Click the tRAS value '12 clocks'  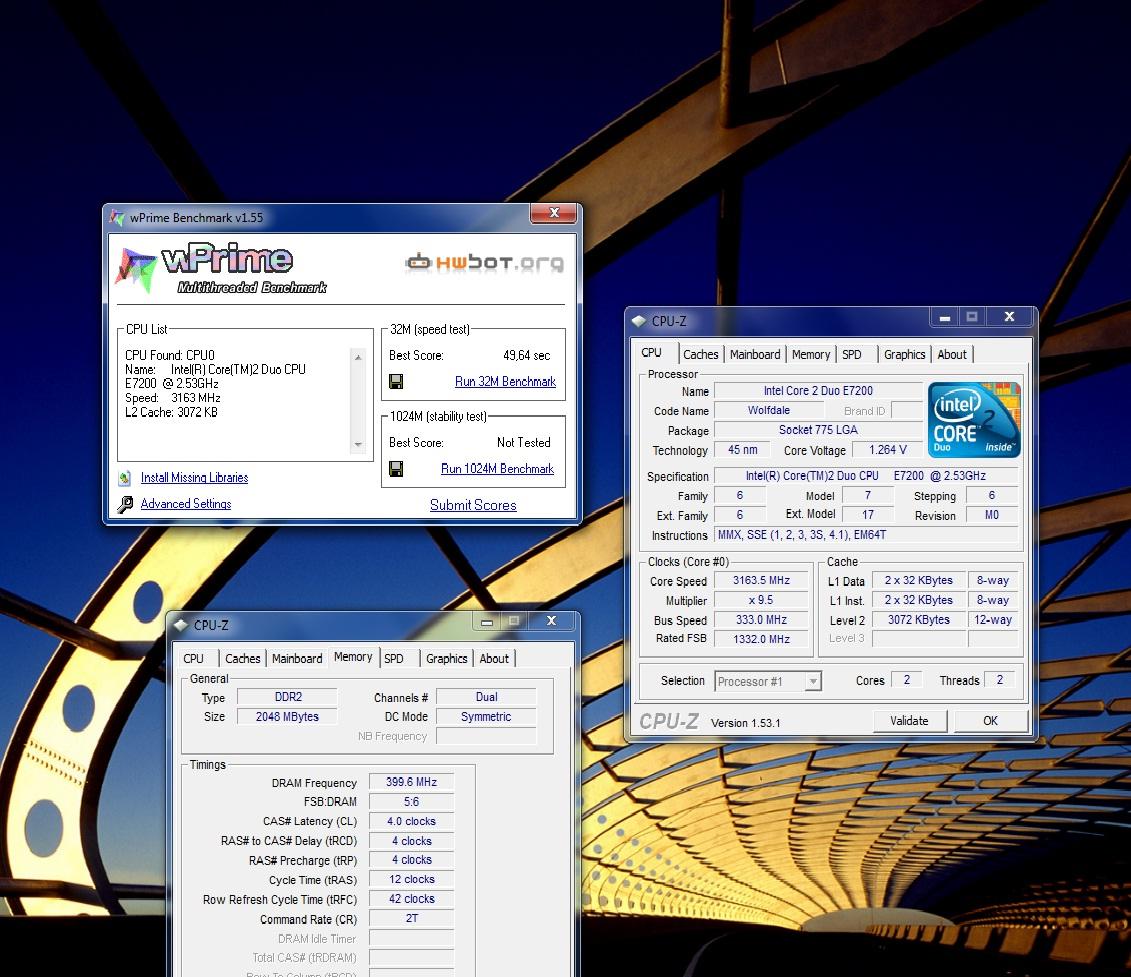(411, 880)
